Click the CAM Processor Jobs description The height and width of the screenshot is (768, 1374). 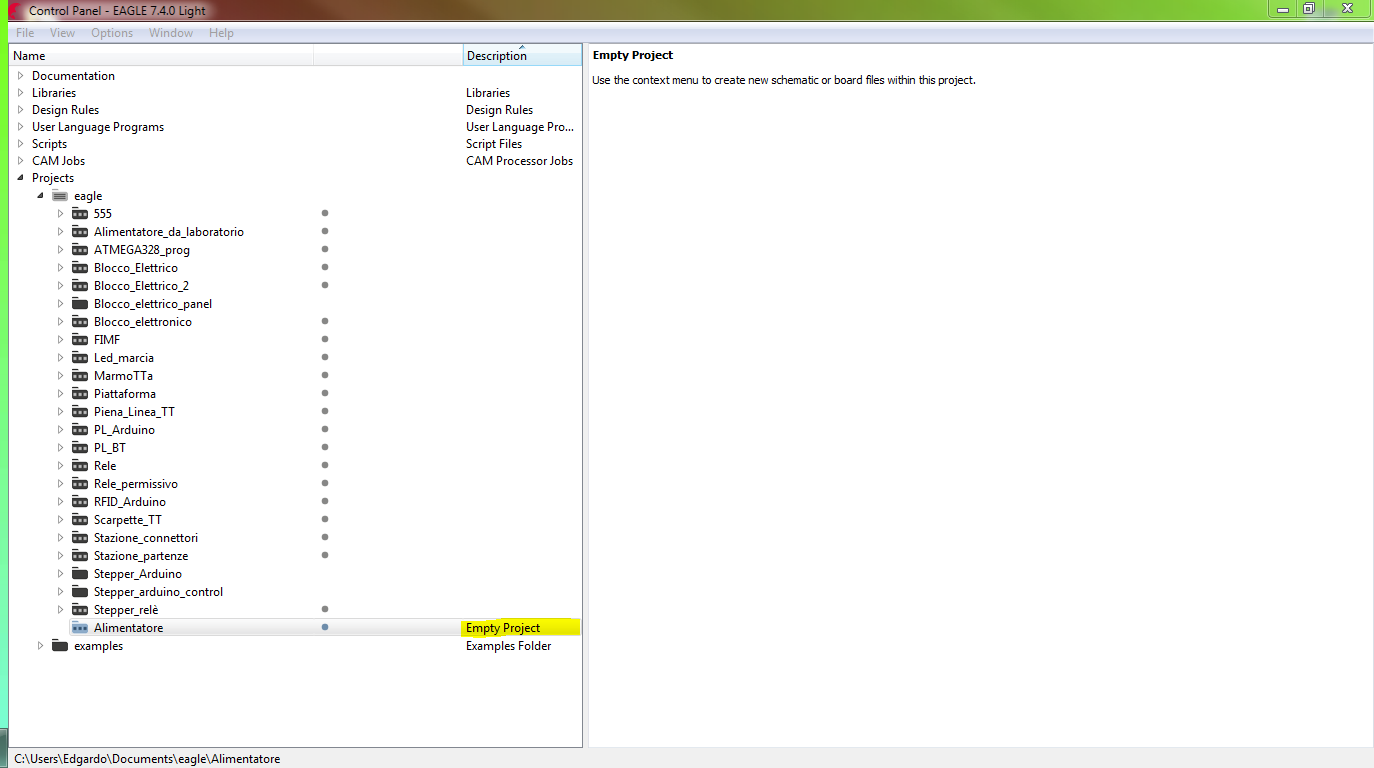pos(519,161)
